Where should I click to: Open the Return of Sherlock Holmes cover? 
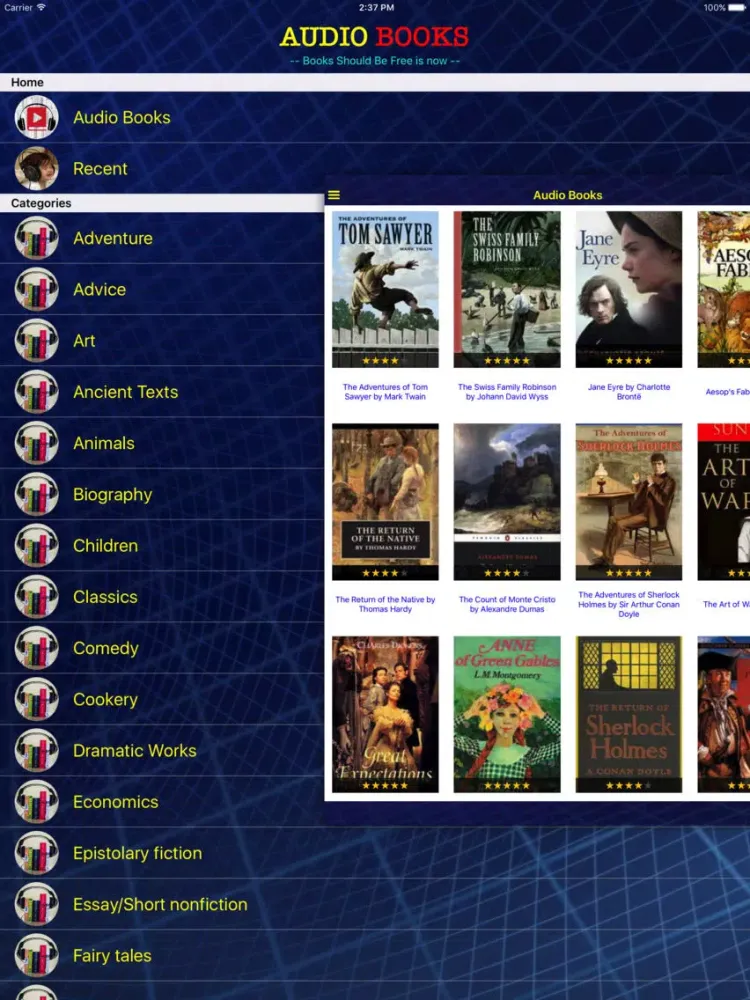point(629,714)
